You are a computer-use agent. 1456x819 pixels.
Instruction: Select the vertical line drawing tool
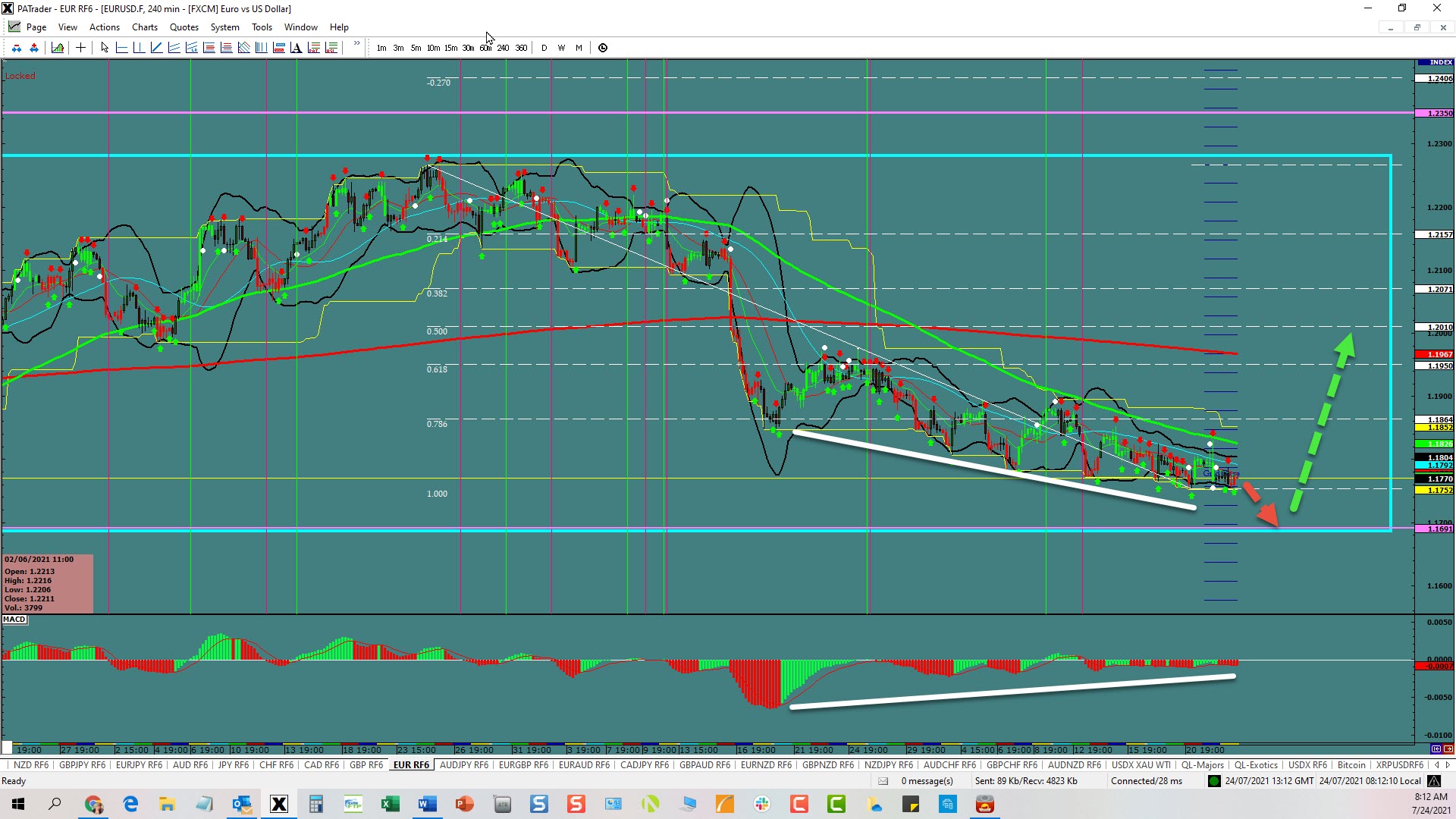click(139, 48)
